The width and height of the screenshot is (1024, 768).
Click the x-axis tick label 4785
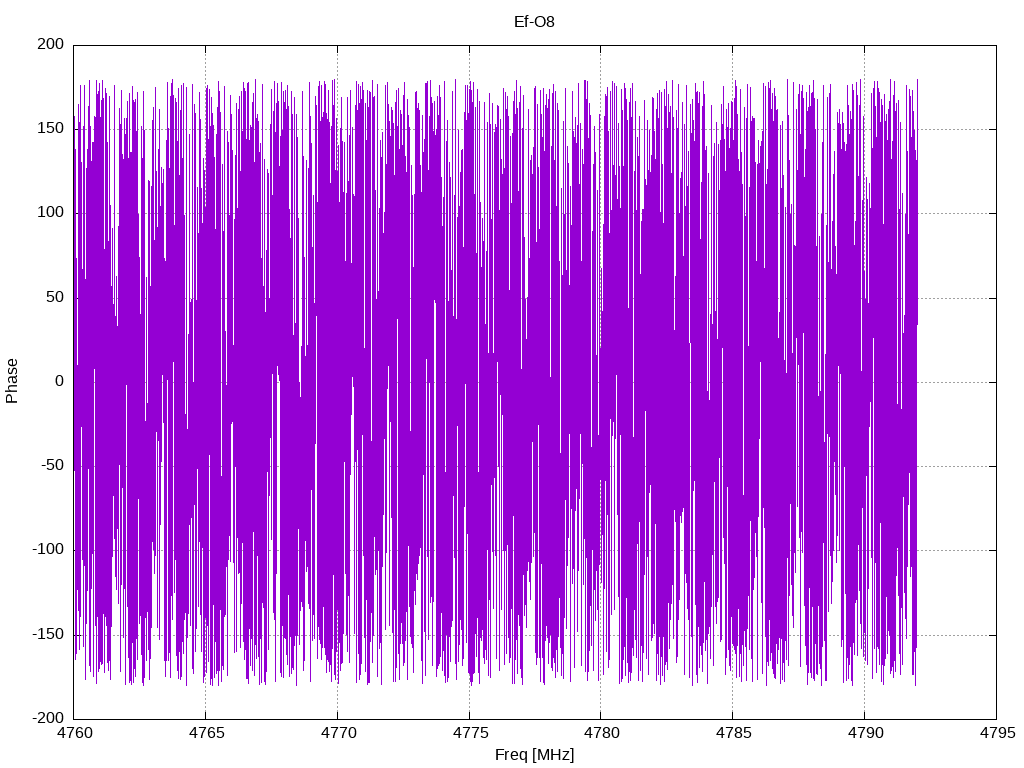[733, 733]
